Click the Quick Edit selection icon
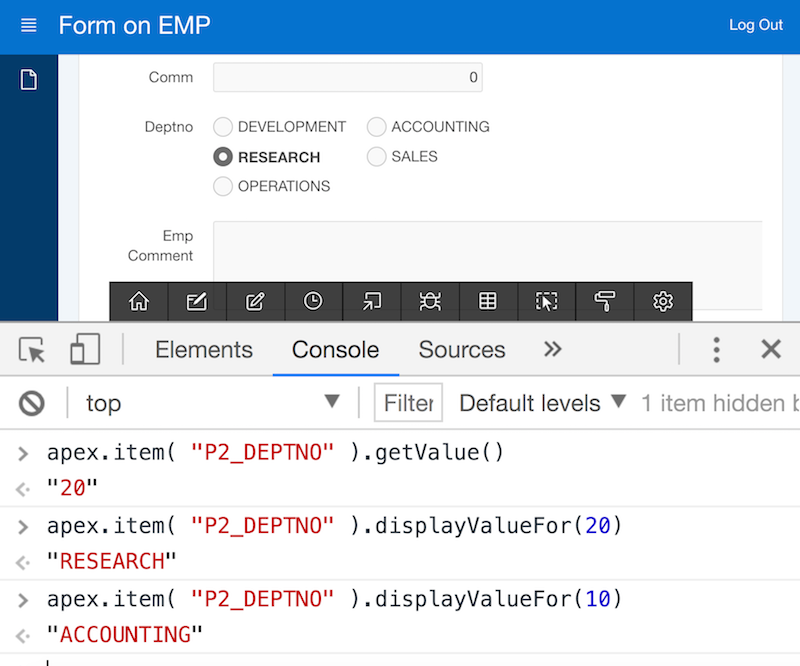This screenshot has height=666, width=800. tap(546, 301)
